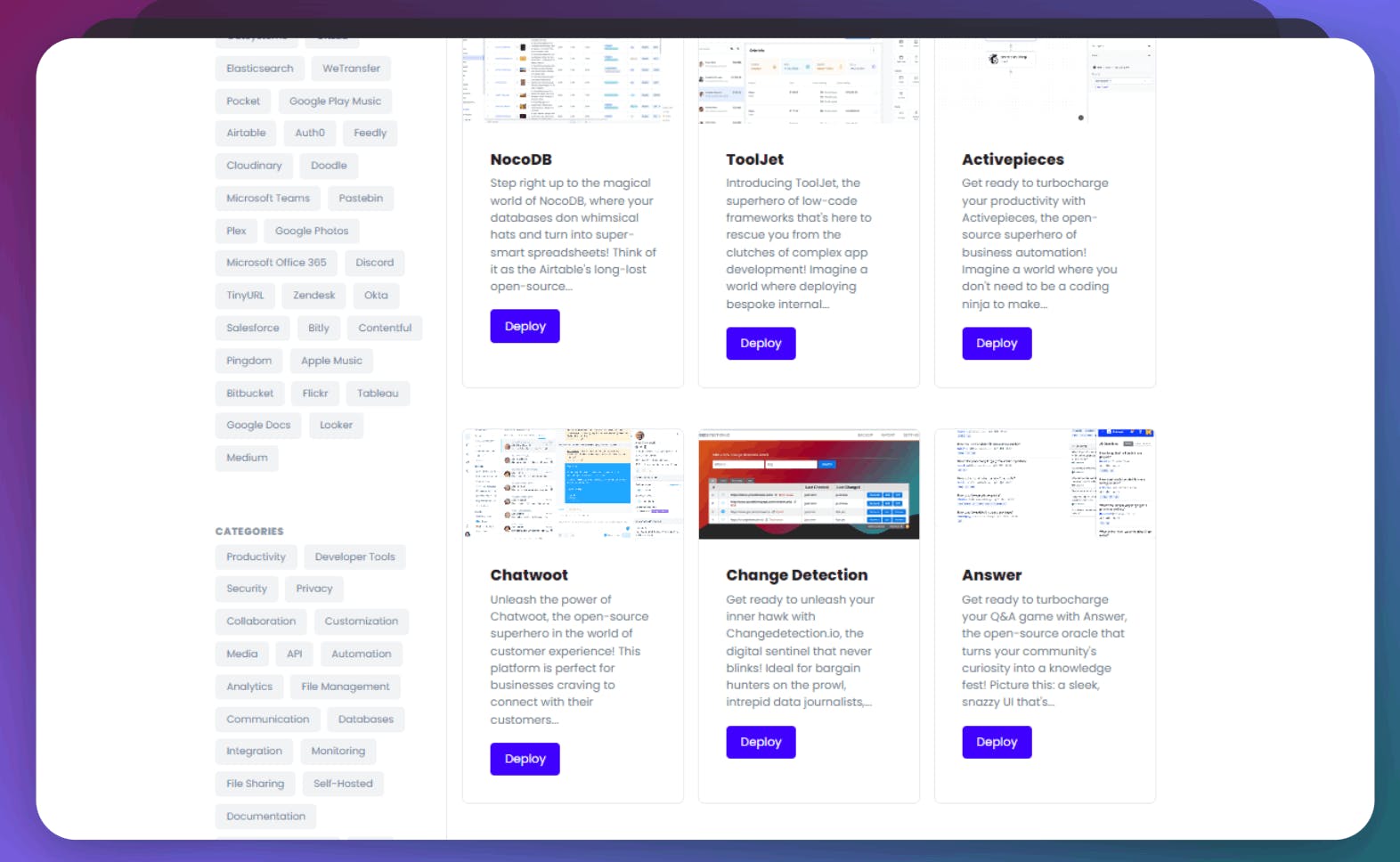
Task: Open the Answer screenshot thumbnail
Action: 1045,484
